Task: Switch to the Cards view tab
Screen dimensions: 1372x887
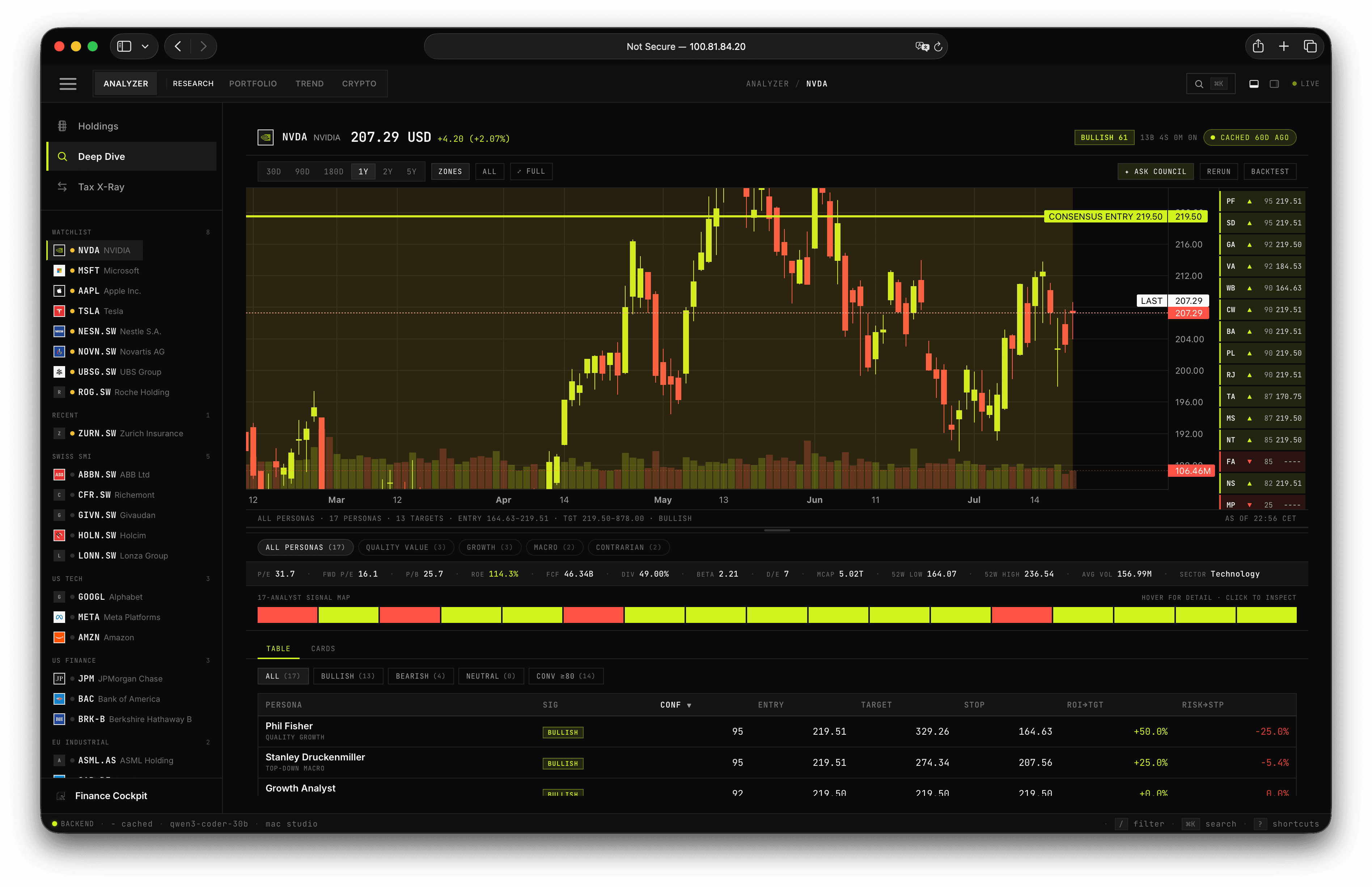Action: pyautogui.click(x=322, y=649)
